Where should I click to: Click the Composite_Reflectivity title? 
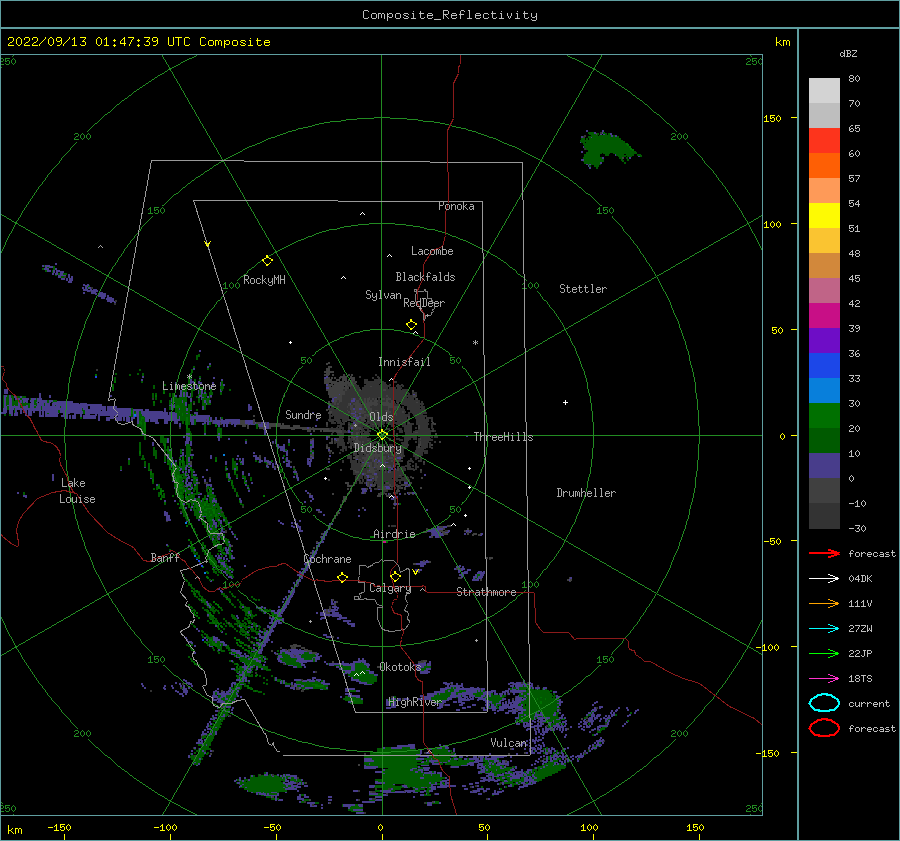[450, 15]
